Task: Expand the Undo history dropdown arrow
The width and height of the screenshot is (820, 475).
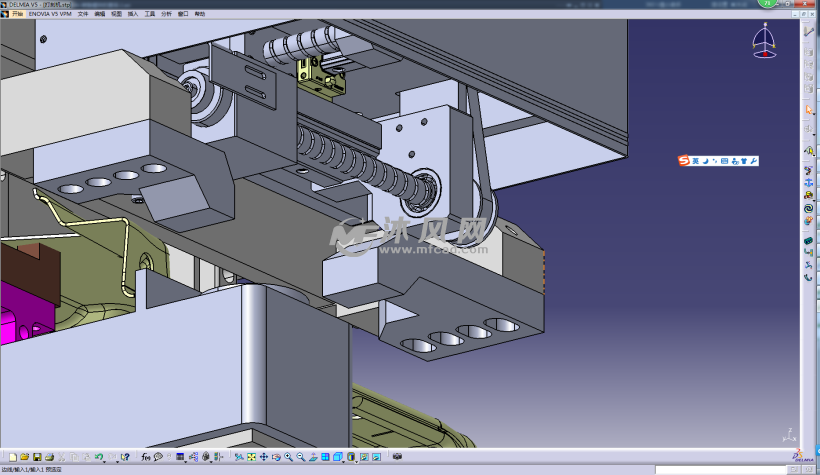Action: coord(105,460)
